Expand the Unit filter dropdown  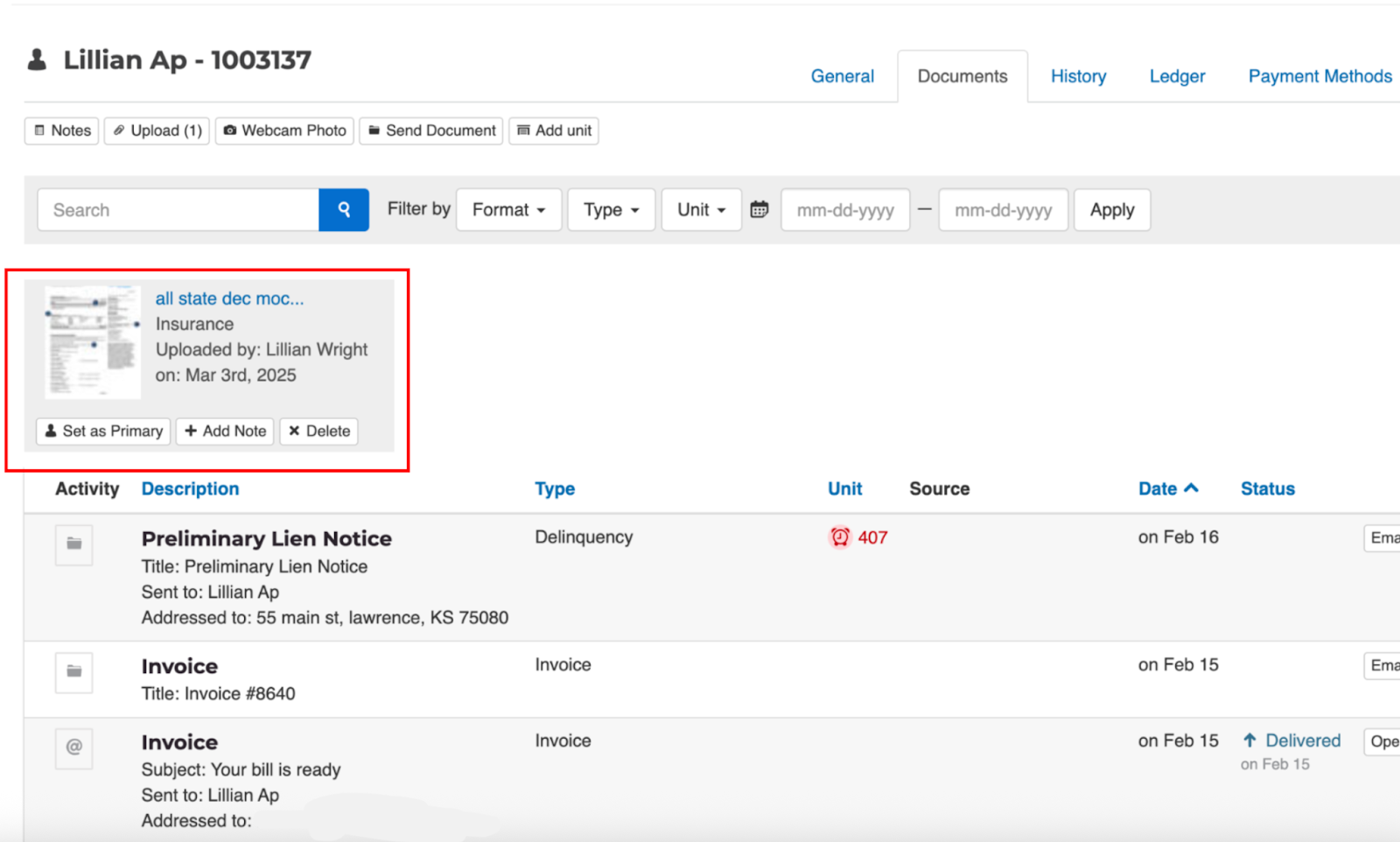pyautogui.click(x=701, y=210)
